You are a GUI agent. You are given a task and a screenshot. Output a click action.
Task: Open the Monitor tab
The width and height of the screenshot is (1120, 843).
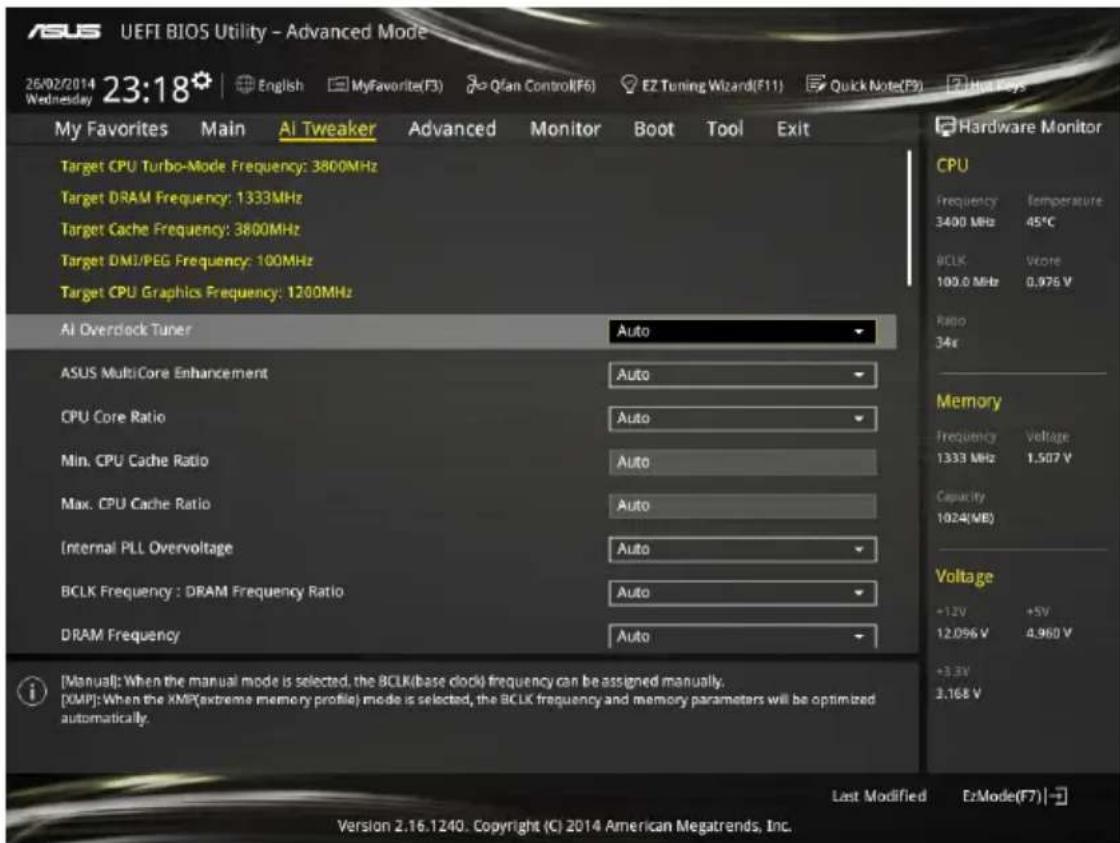565,129
